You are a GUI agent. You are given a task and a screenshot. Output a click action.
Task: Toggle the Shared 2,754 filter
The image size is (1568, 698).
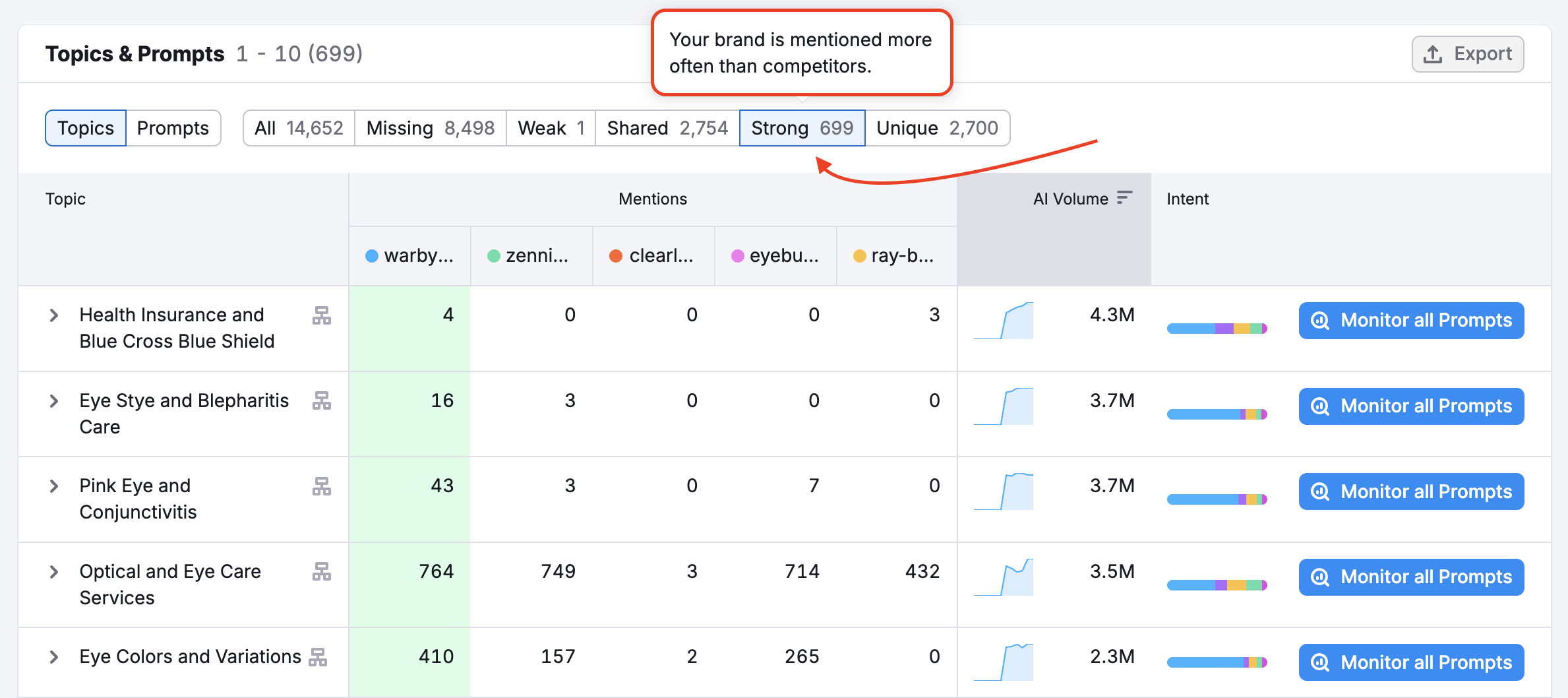(x=666, y=127)
